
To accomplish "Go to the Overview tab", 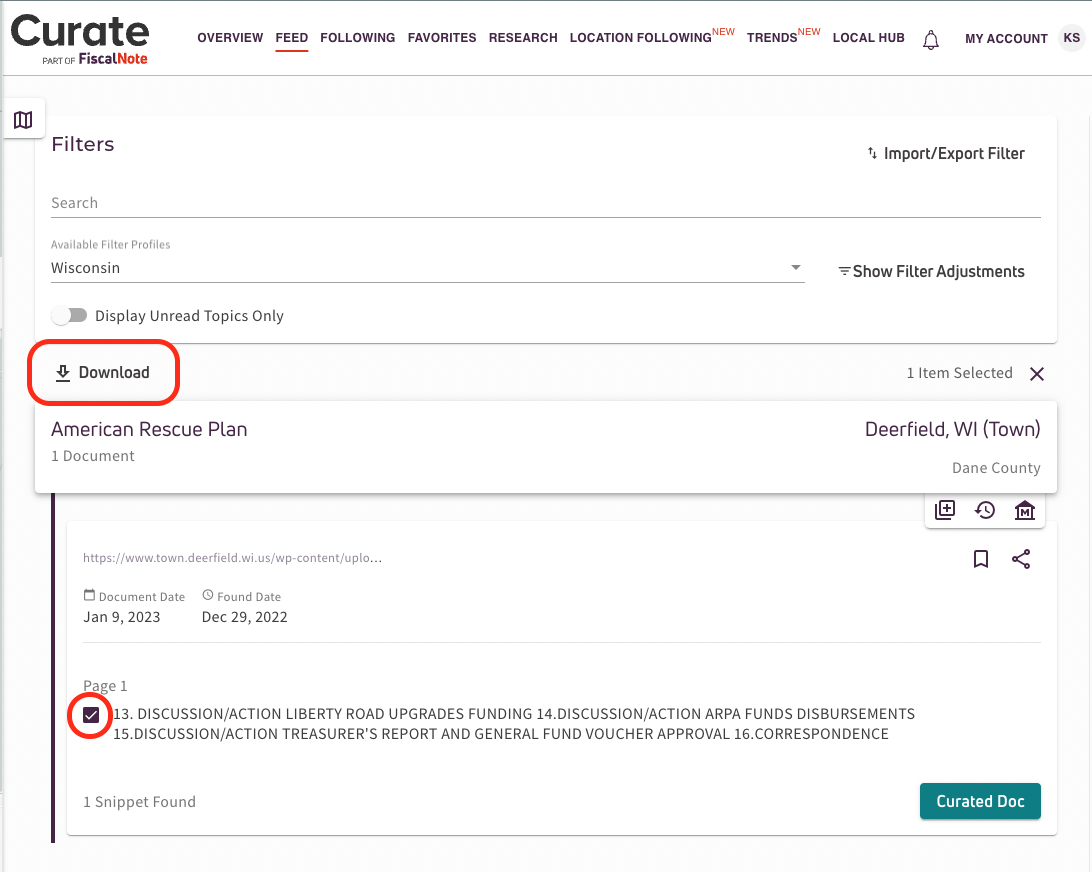I will coord(230,38).
